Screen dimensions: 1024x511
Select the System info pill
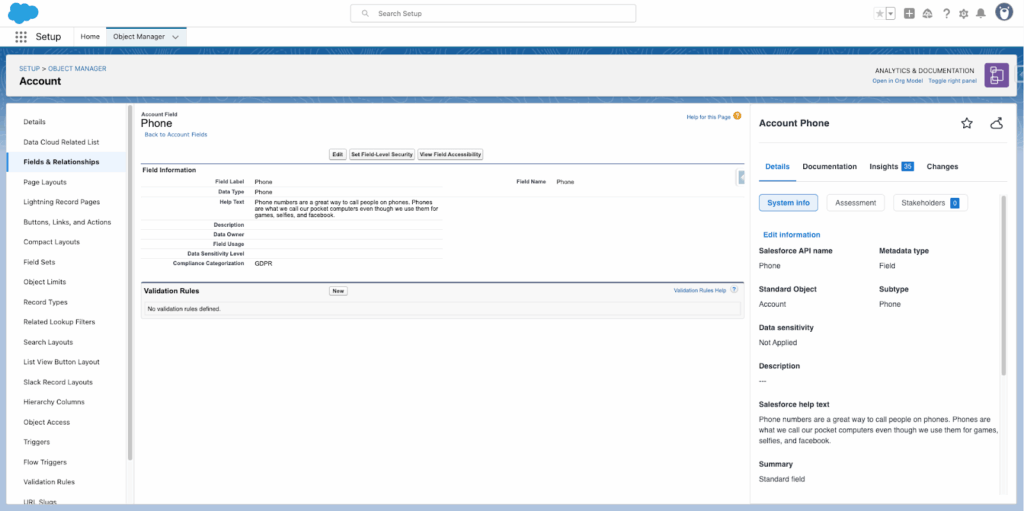(x=788, y=203)
